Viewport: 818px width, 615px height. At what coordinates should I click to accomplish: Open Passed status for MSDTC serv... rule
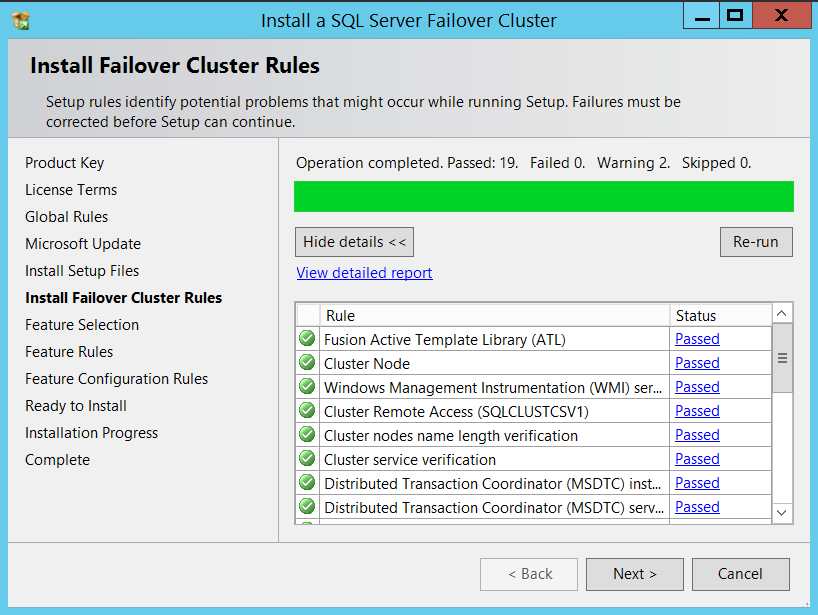[x=697, y=507]
